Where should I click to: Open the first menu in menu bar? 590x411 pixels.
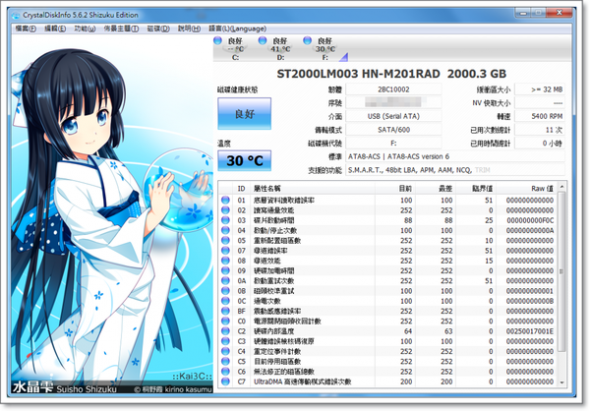tap(25, 29)
